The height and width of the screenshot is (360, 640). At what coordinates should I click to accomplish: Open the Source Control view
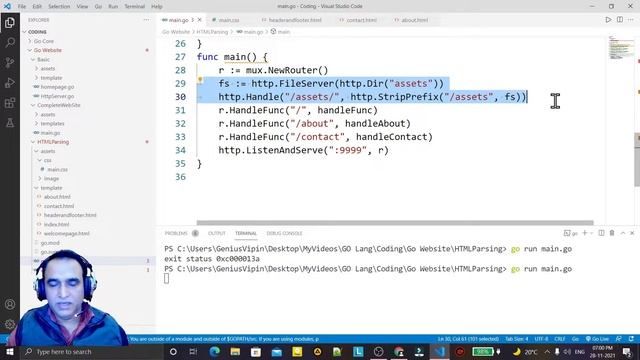click(x=10, y=62)
